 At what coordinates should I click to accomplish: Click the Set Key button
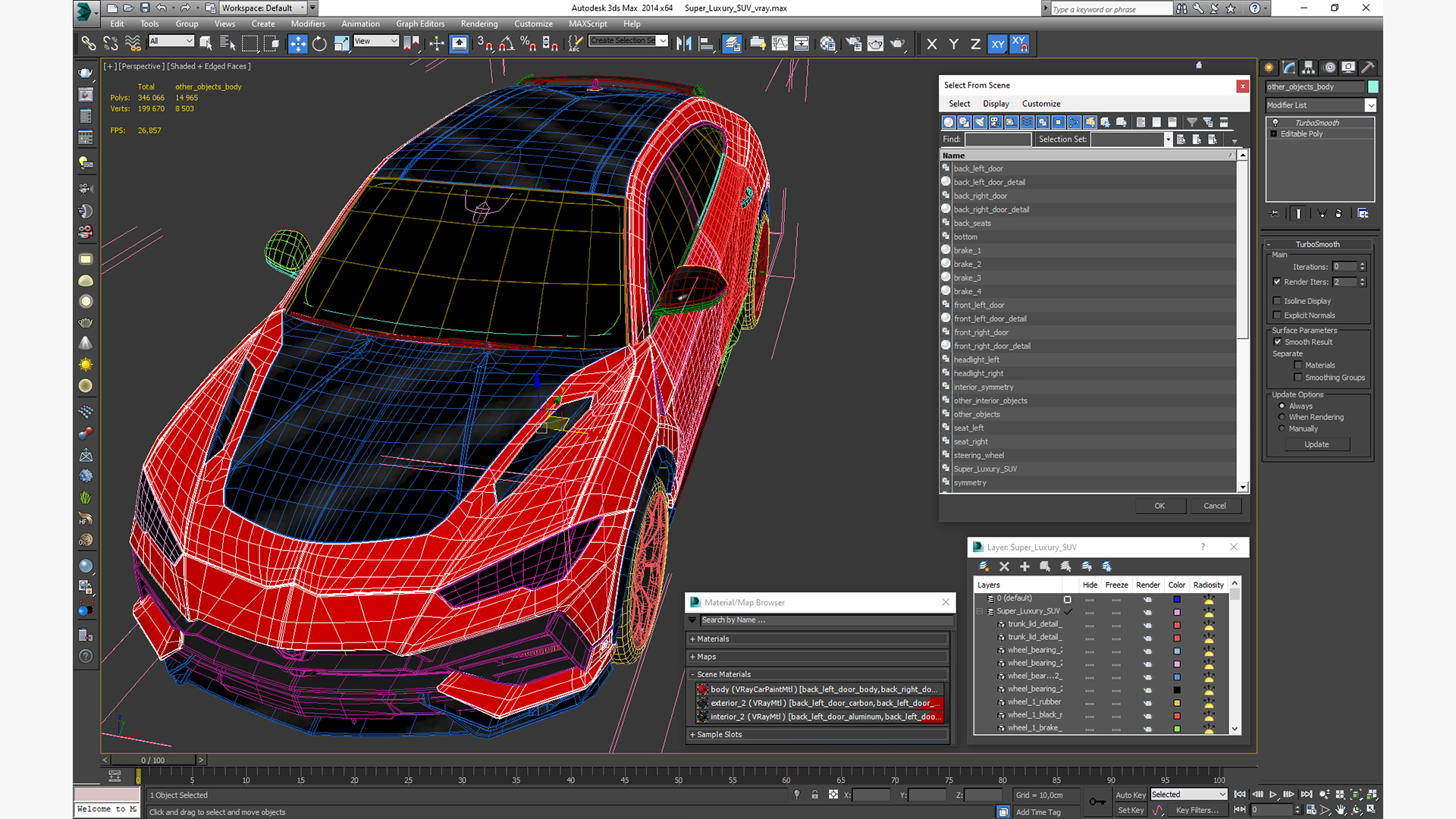(x=1130, y=810)
